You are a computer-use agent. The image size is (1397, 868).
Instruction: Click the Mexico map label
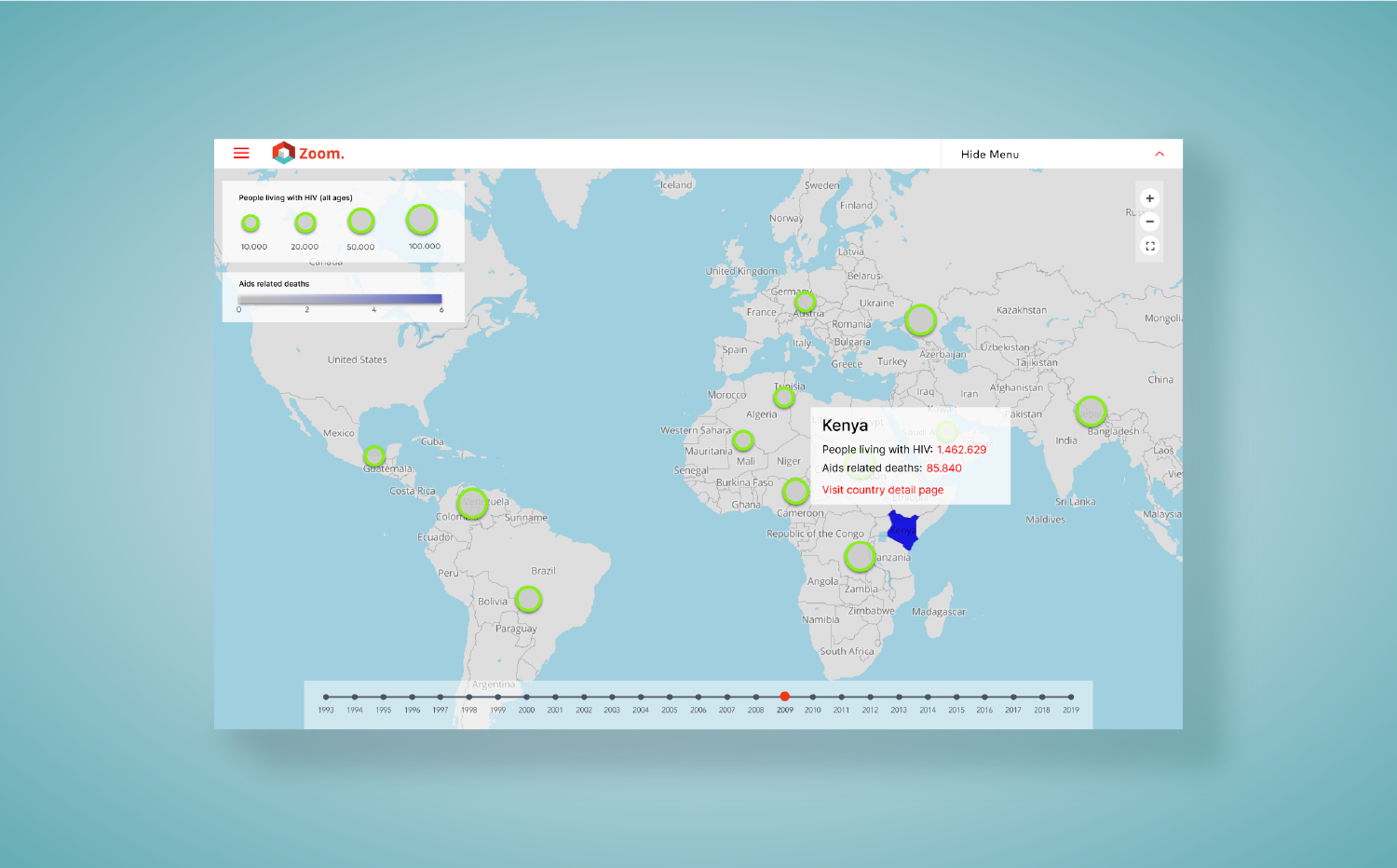339,433
